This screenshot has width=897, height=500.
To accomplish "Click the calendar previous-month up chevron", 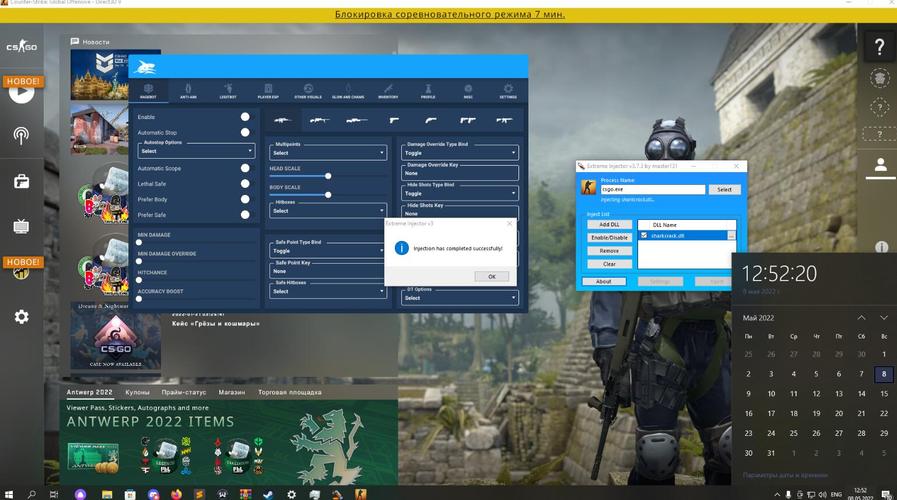I will tap(861, 318).
